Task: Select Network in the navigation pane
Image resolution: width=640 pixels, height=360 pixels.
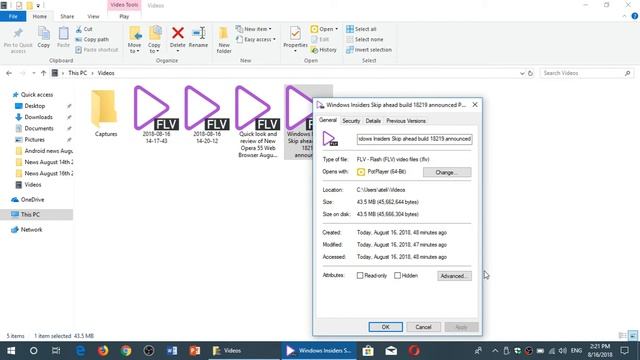Action: [x=31, y=229]
